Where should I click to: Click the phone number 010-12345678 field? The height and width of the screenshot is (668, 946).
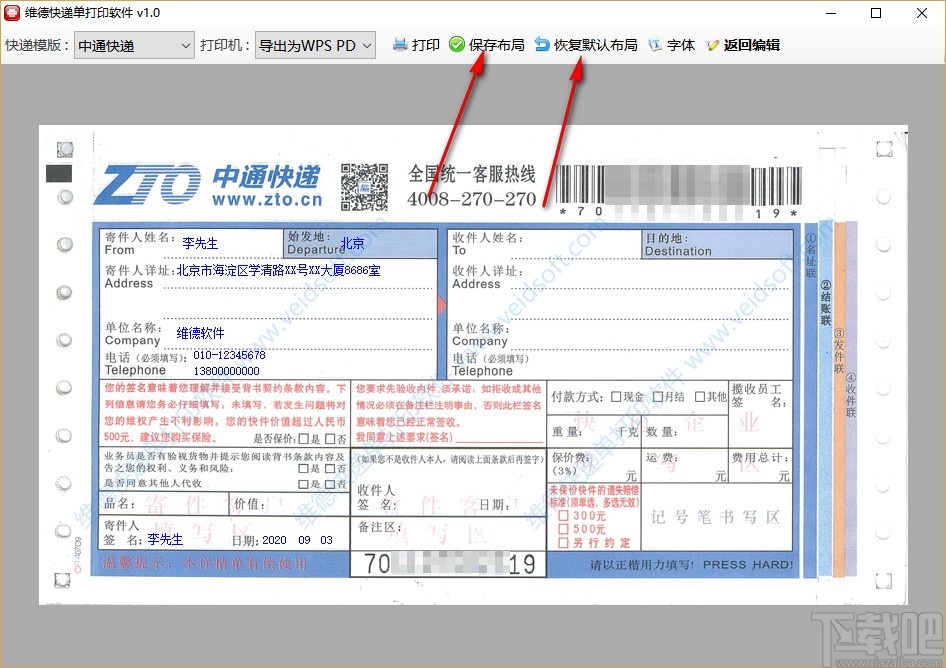point(226,355)
